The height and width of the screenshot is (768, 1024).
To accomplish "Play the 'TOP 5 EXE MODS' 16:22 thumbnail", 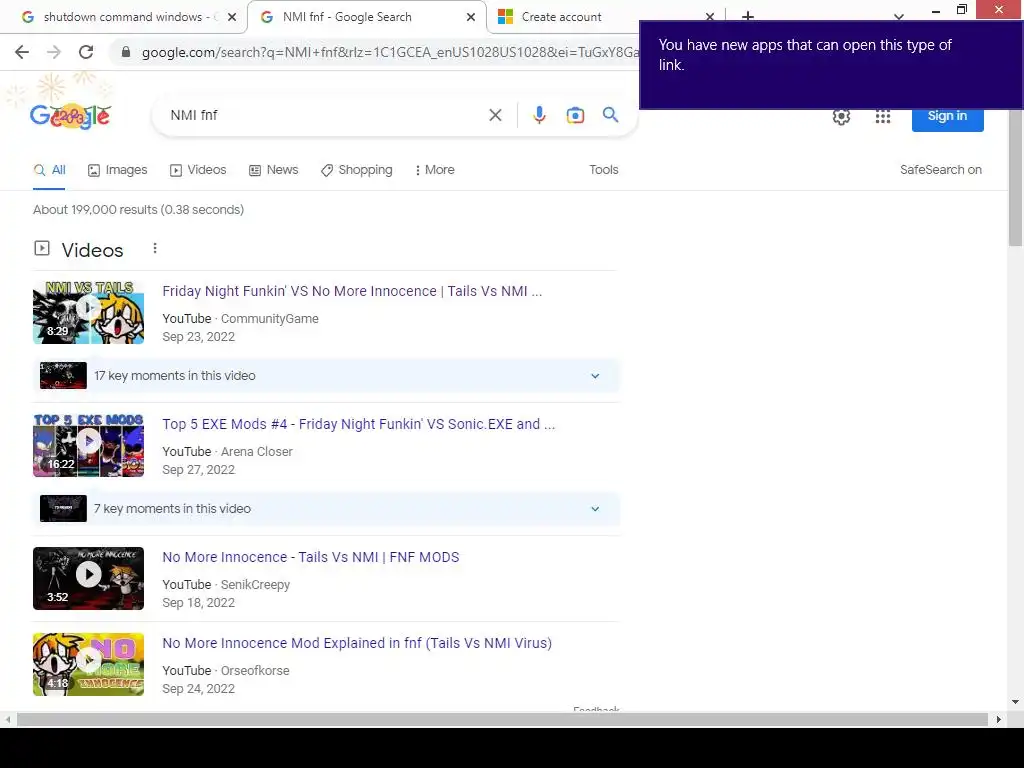I will pos(88,445).
